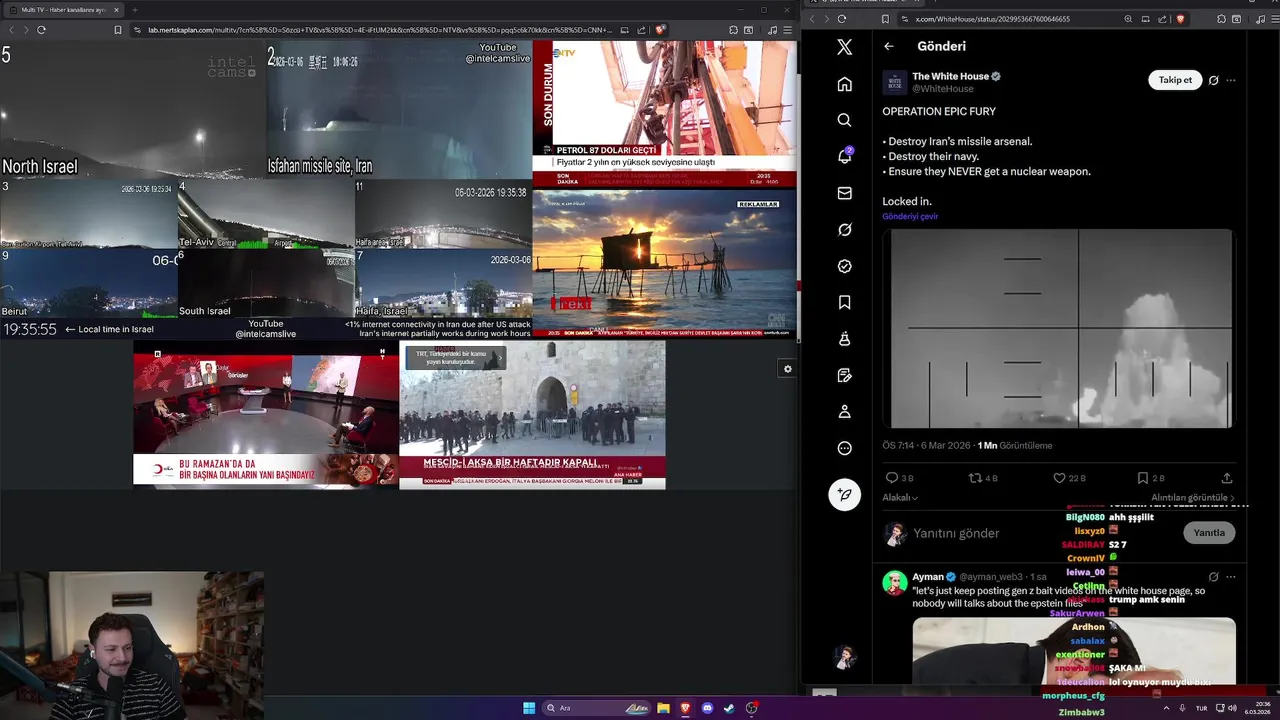Viewport: 1280px width, 720px height.
Task: Open File Explorer from taskbar
Action: [x=663, y=708]
